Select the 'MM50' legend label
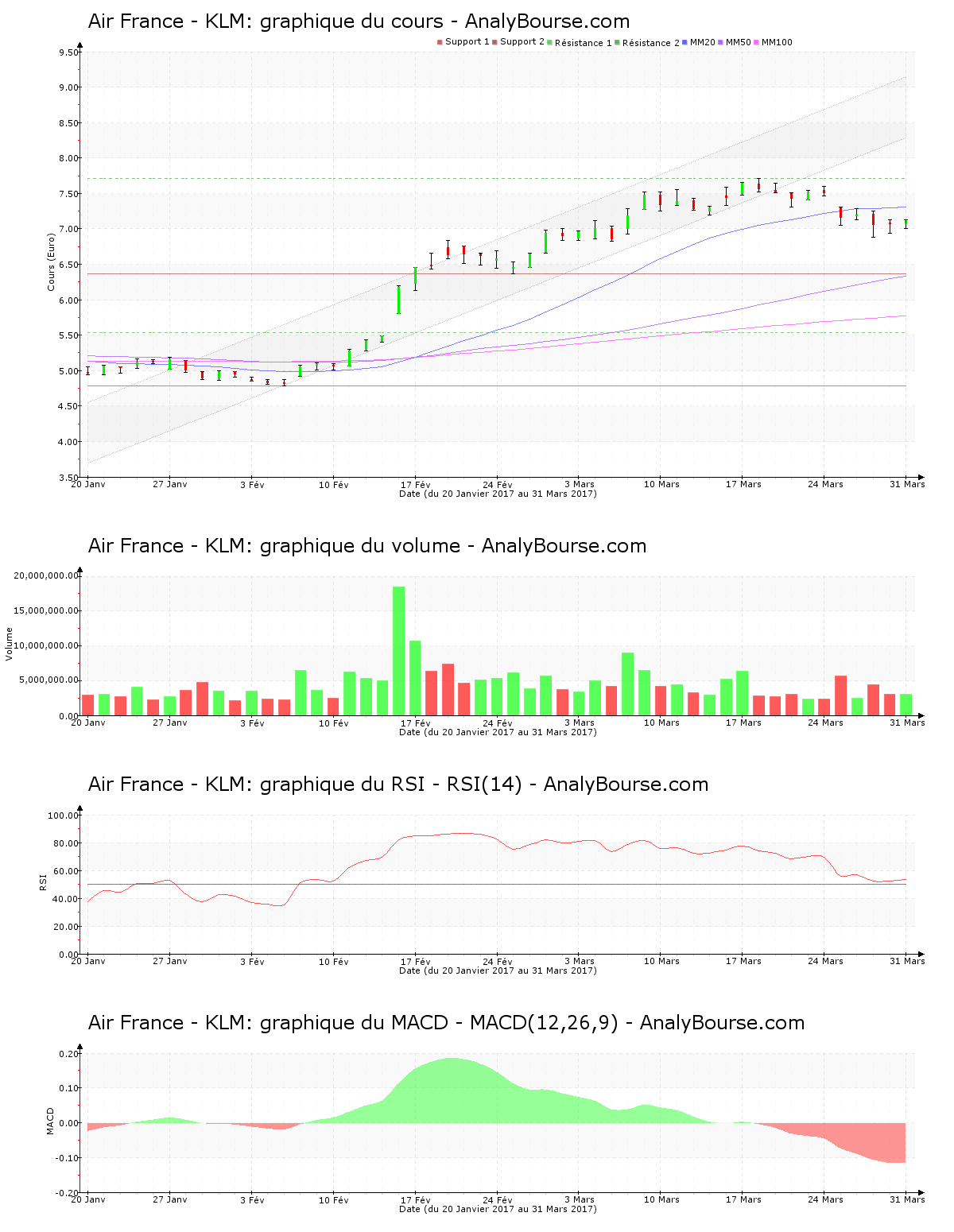 739,42
